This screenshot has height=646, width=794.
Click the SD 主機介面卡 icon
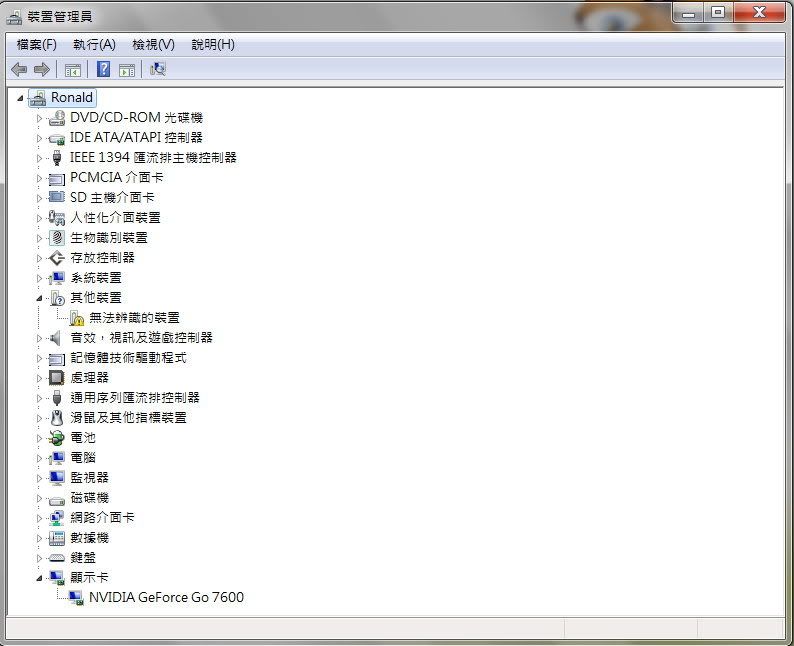[57, 197]
